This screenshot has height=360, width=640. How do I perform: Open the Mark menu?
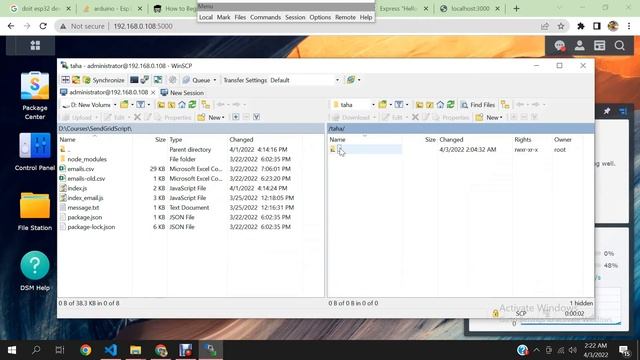click(x=223, y=17)
